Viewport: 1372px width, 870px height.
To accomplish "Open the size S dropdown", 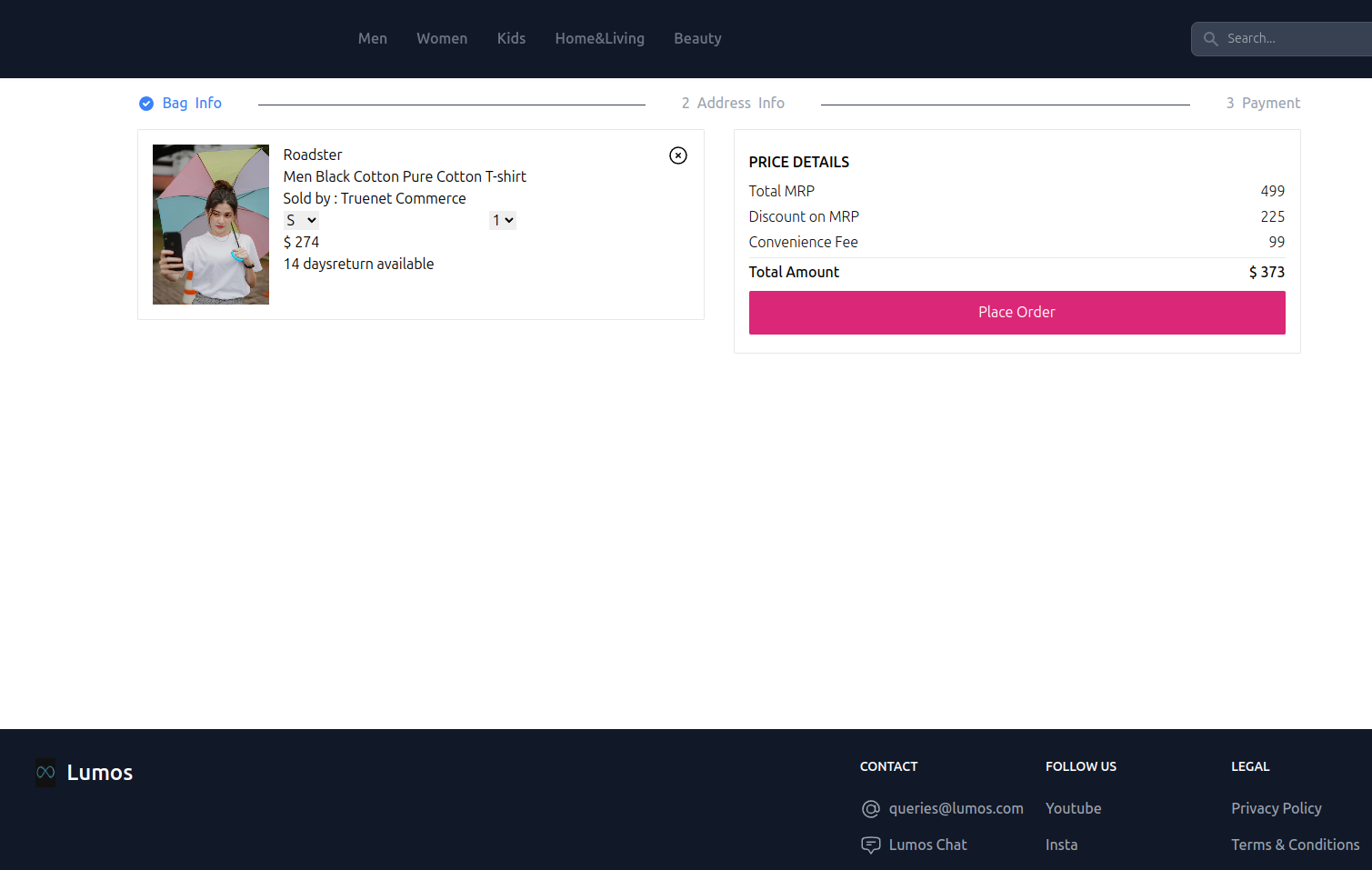I will coord(300,220).
